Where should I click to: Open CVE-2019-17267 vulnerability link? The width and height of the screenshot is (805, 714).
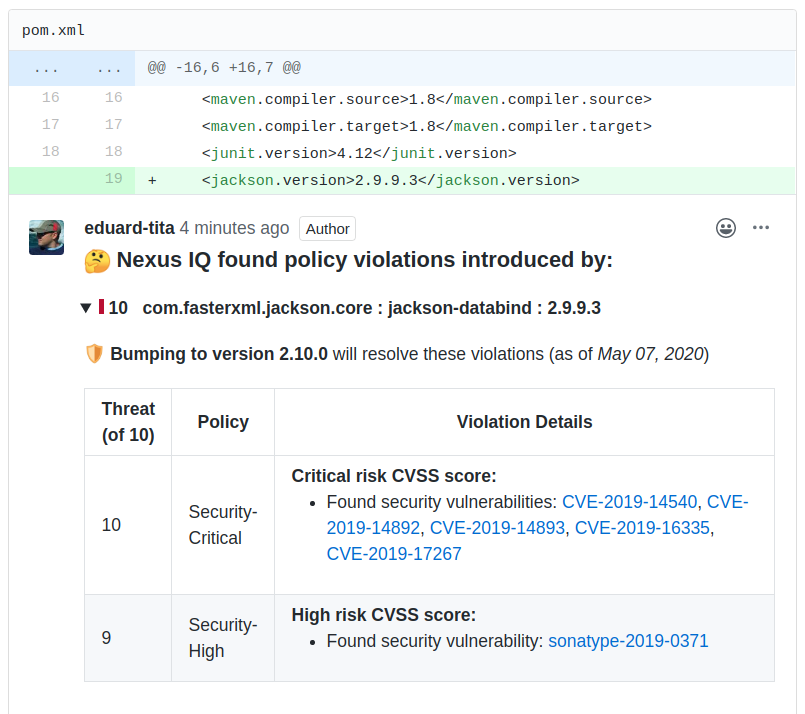[x=394, y=554]
